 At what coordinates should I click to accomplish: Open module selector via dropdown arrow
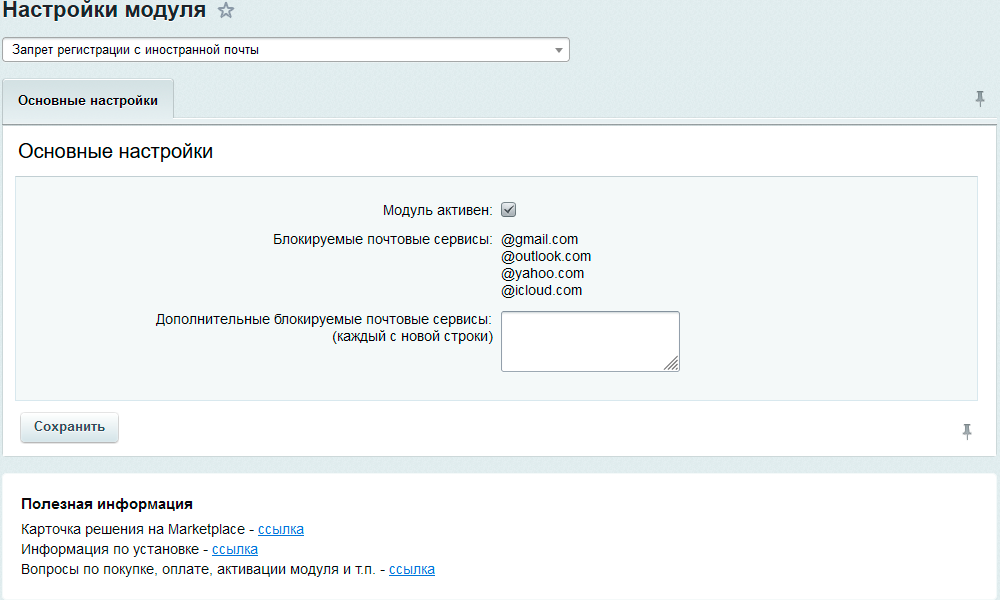click(558, 50)
